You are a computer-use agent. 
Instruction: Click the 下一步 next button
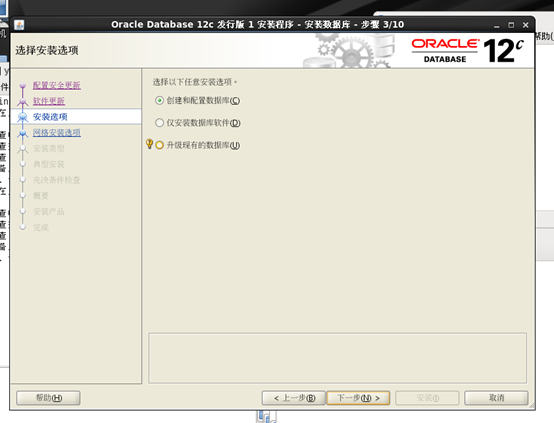[x=358, y=398]
